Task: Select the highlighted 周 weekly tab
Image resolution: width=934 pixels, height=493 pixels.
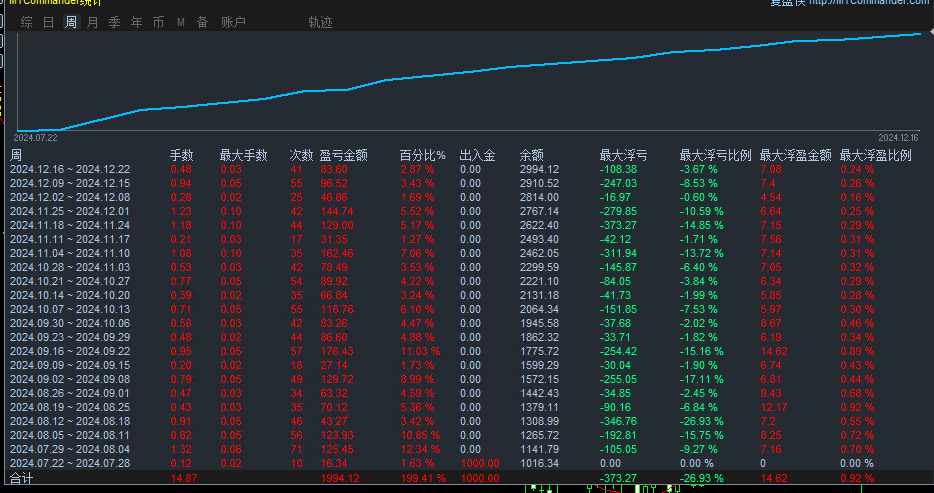Action: pos(71,23)
